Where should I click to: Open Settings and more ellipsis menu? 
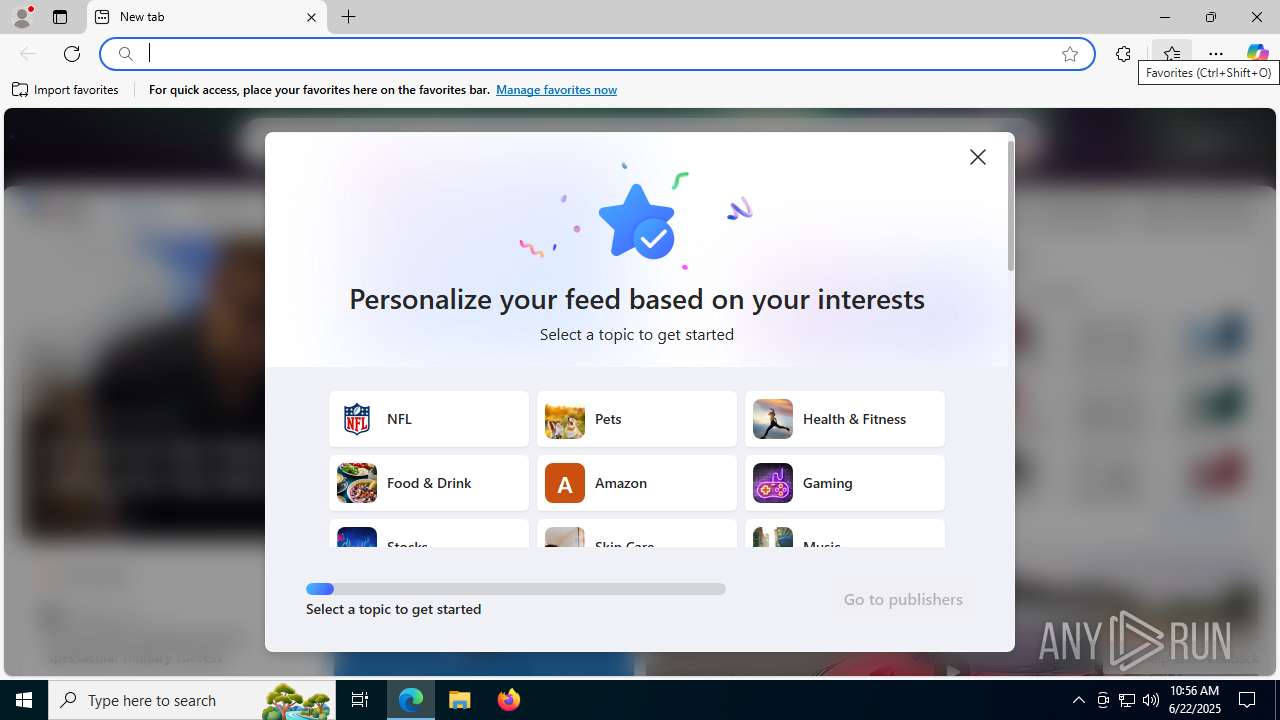point(1215,54)
